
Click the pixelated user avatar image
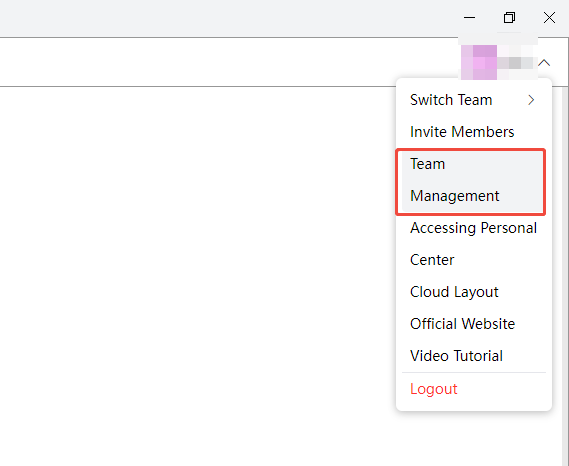click(479, 62)
